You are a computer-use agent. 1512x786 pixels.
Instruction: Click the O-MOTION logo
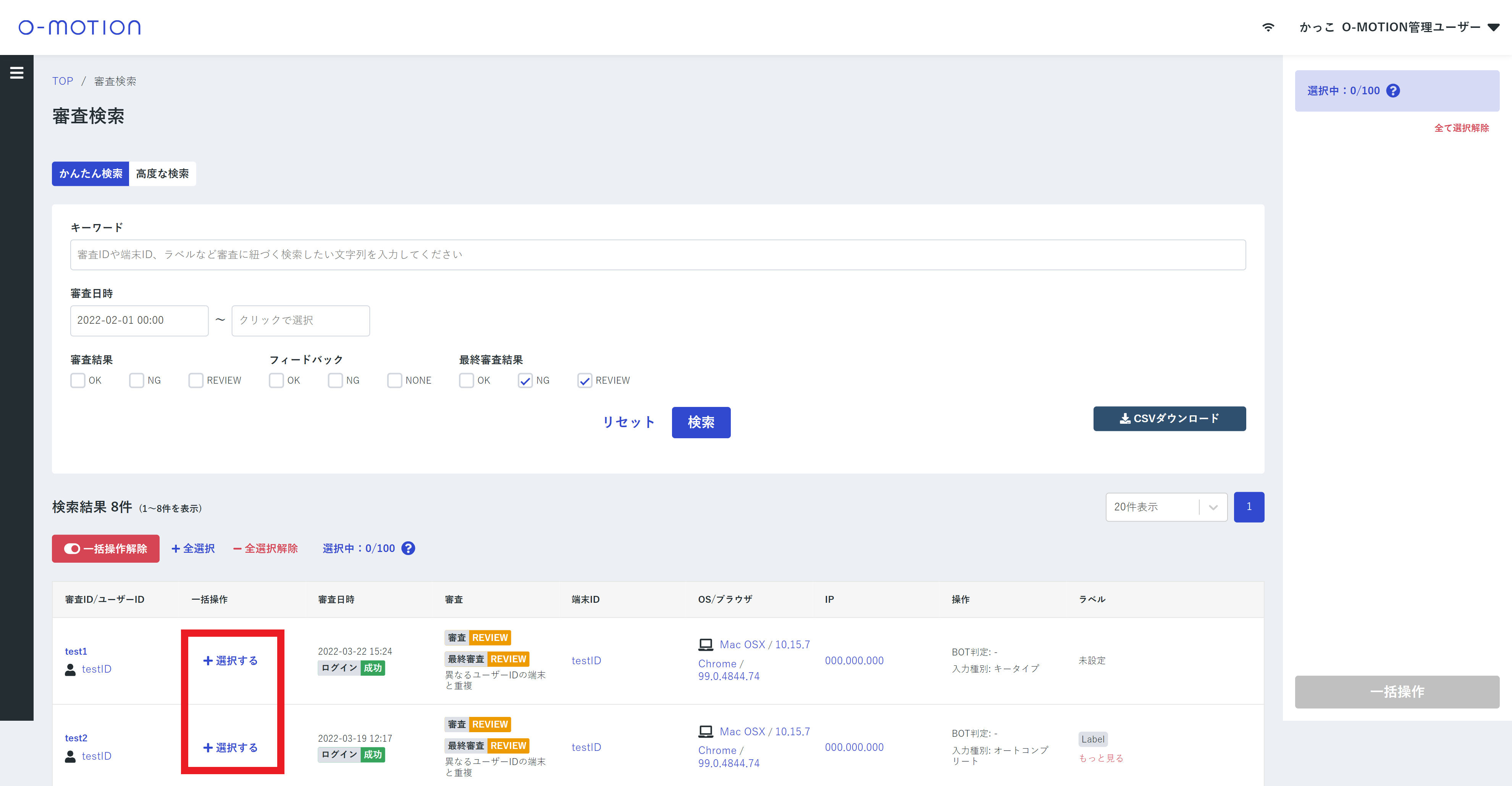coord(79,27)
